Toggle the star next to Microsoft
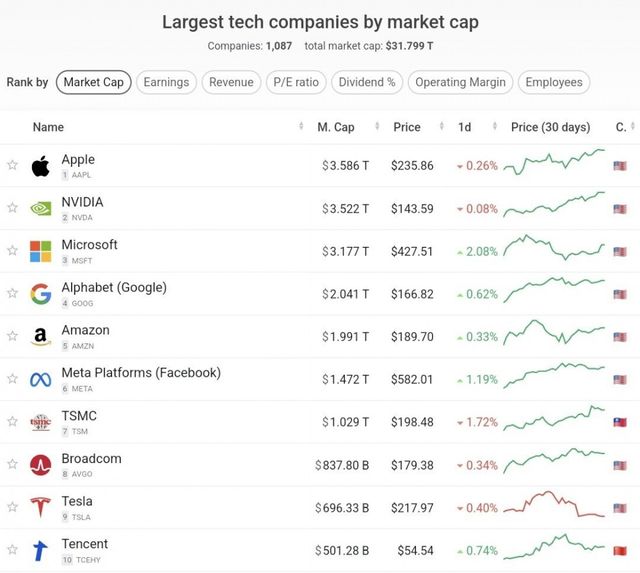640x573 pixels. click(12, 251)
